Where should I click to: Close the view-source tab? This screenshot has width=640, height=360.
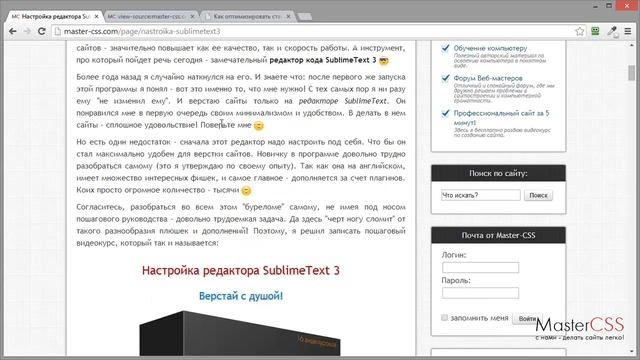pos(193,17)
